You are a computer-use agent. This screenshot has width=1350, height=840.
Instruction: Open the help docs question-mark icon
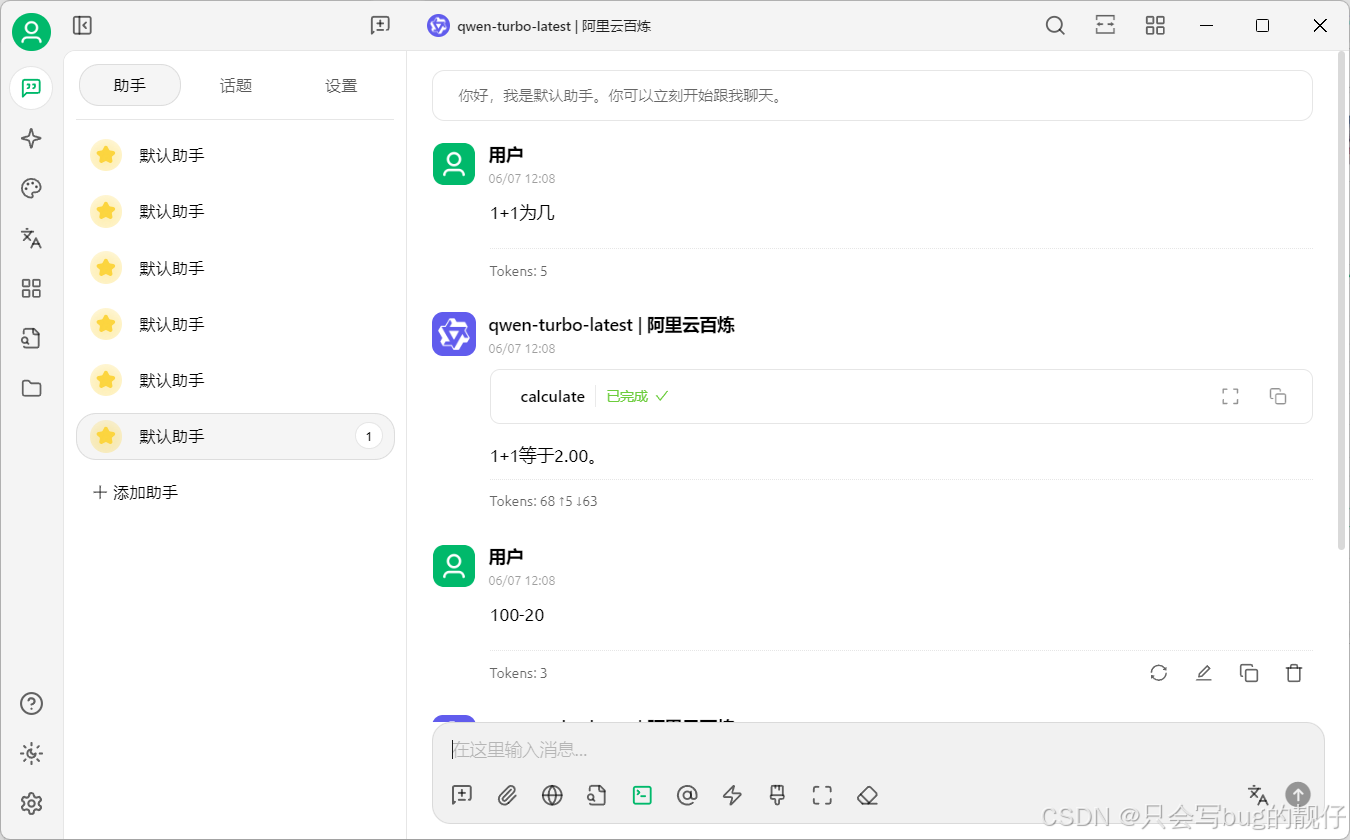click(31, 704)
